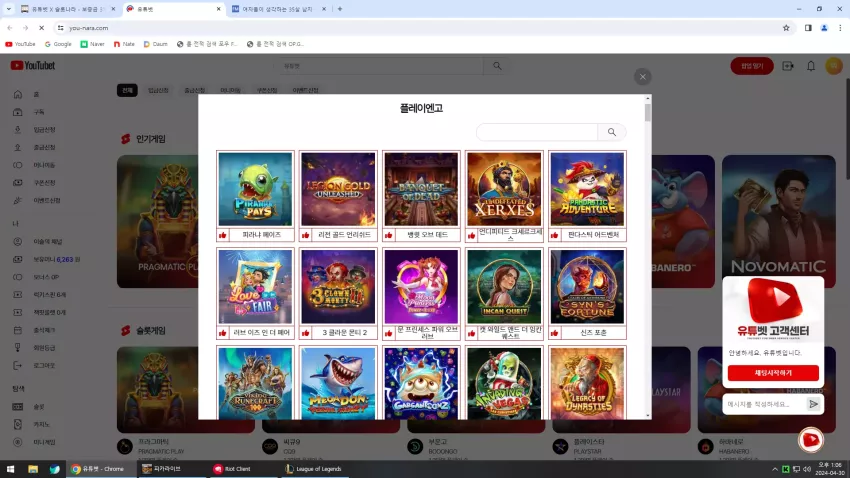Click the YouTubet logo
The width and height of the screenshot is (850, 478).
[x=33, y=66]
